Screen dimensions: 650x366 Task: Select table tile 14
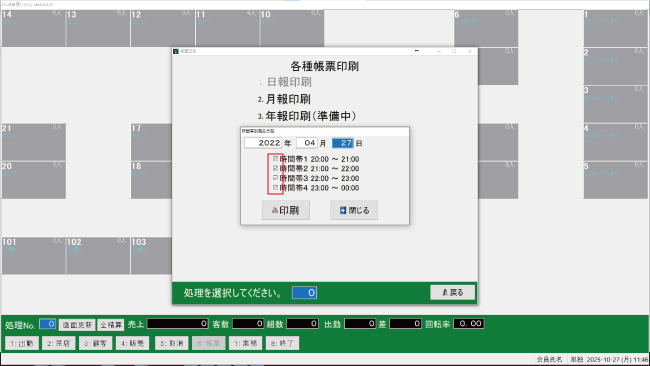33,28
